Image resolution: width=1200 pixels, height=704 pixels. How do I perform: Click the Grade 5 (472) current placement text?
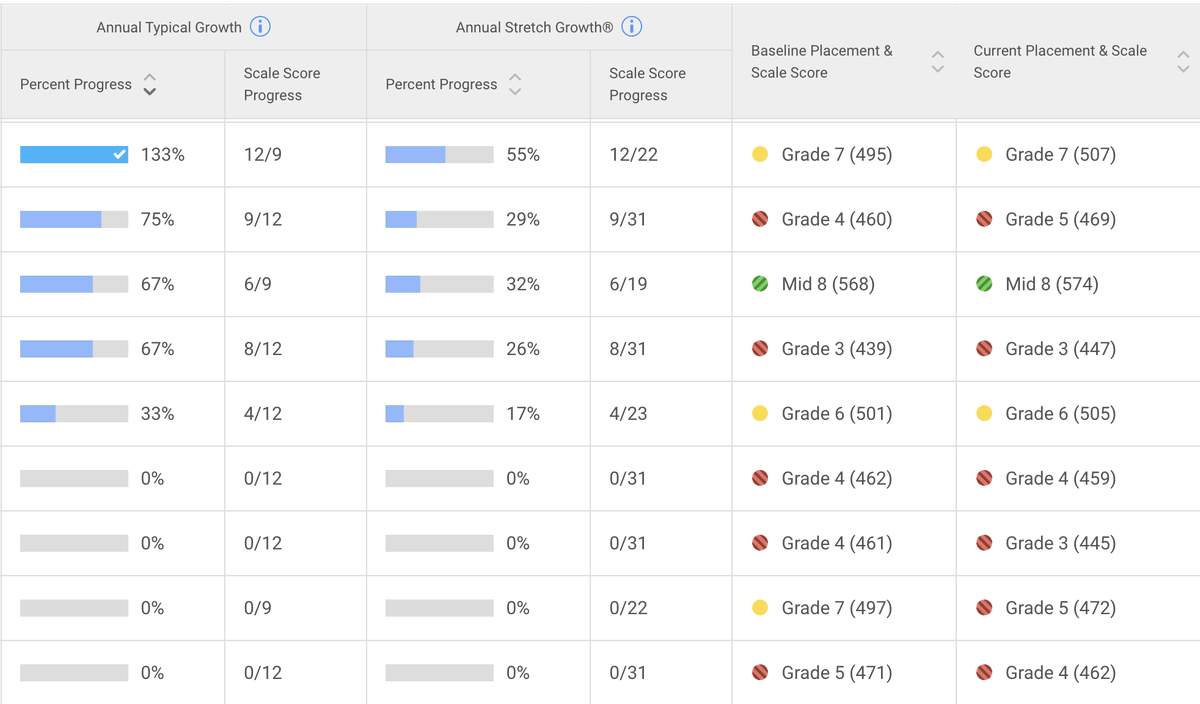click(1061, 608)
